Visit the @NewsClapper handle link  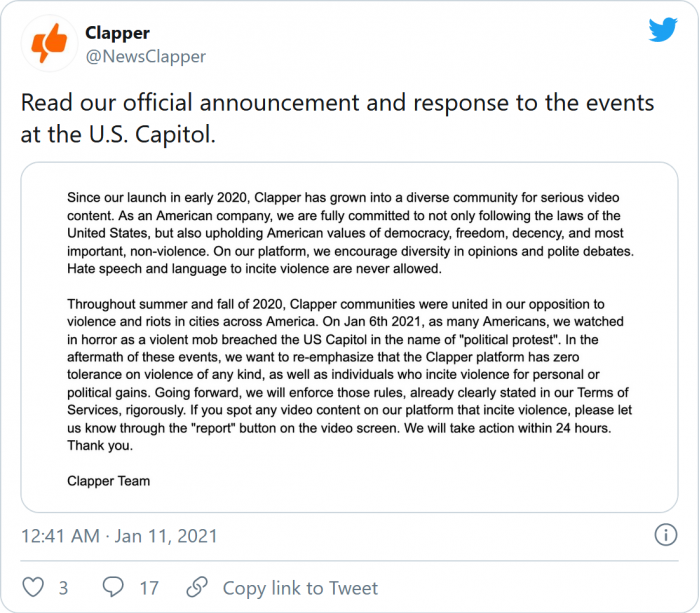[x=145, y=57]
